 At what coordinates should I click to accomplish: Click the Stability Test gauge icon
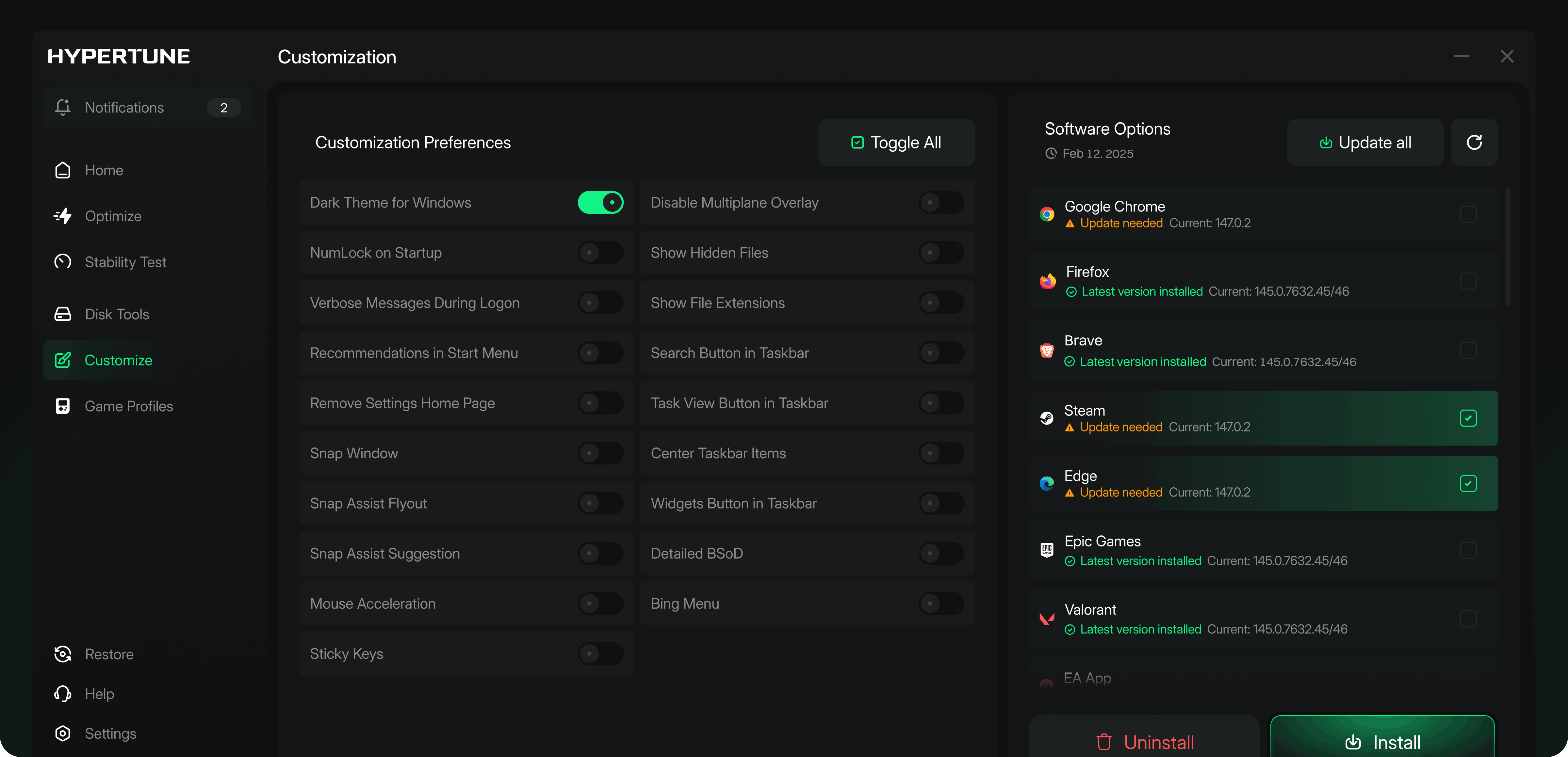[x=63, y=262]
